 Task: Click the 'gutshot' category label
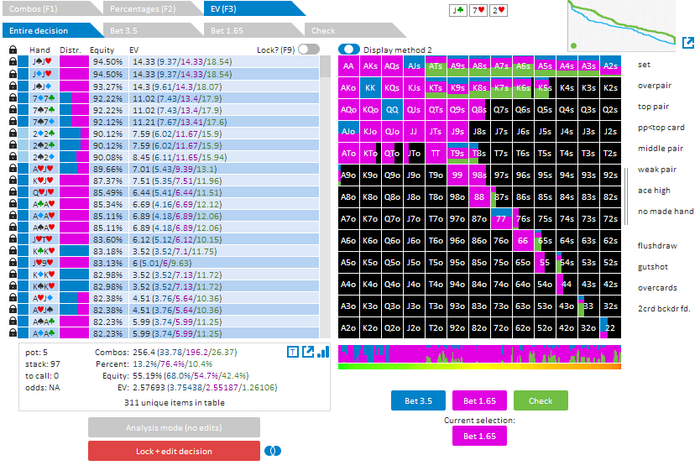click(x=653, y=267)
